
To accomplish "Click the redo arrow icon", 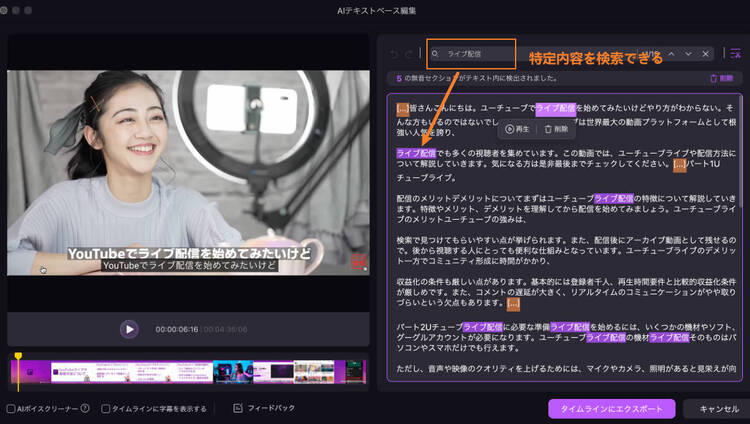I will [x=408, y=54].
